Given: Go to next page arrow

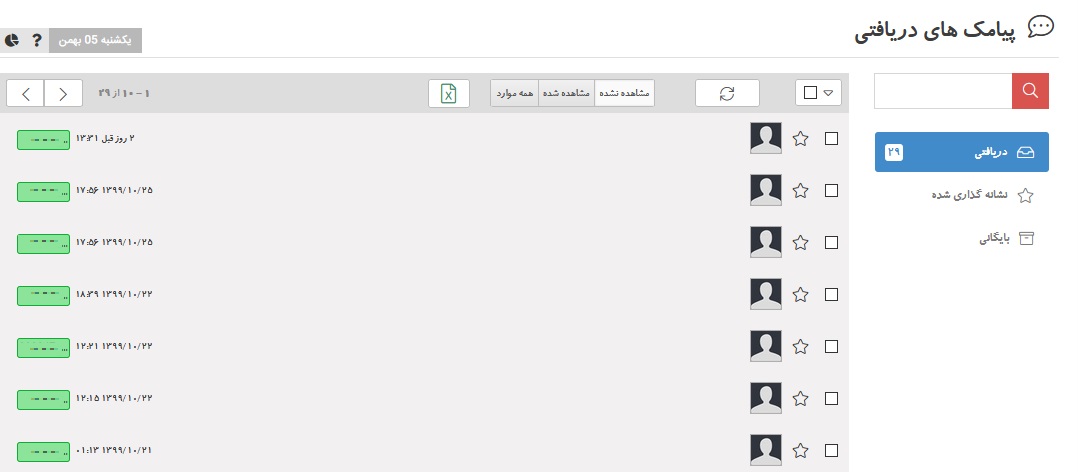Looking at the screenshot, I should click(26, 93).
